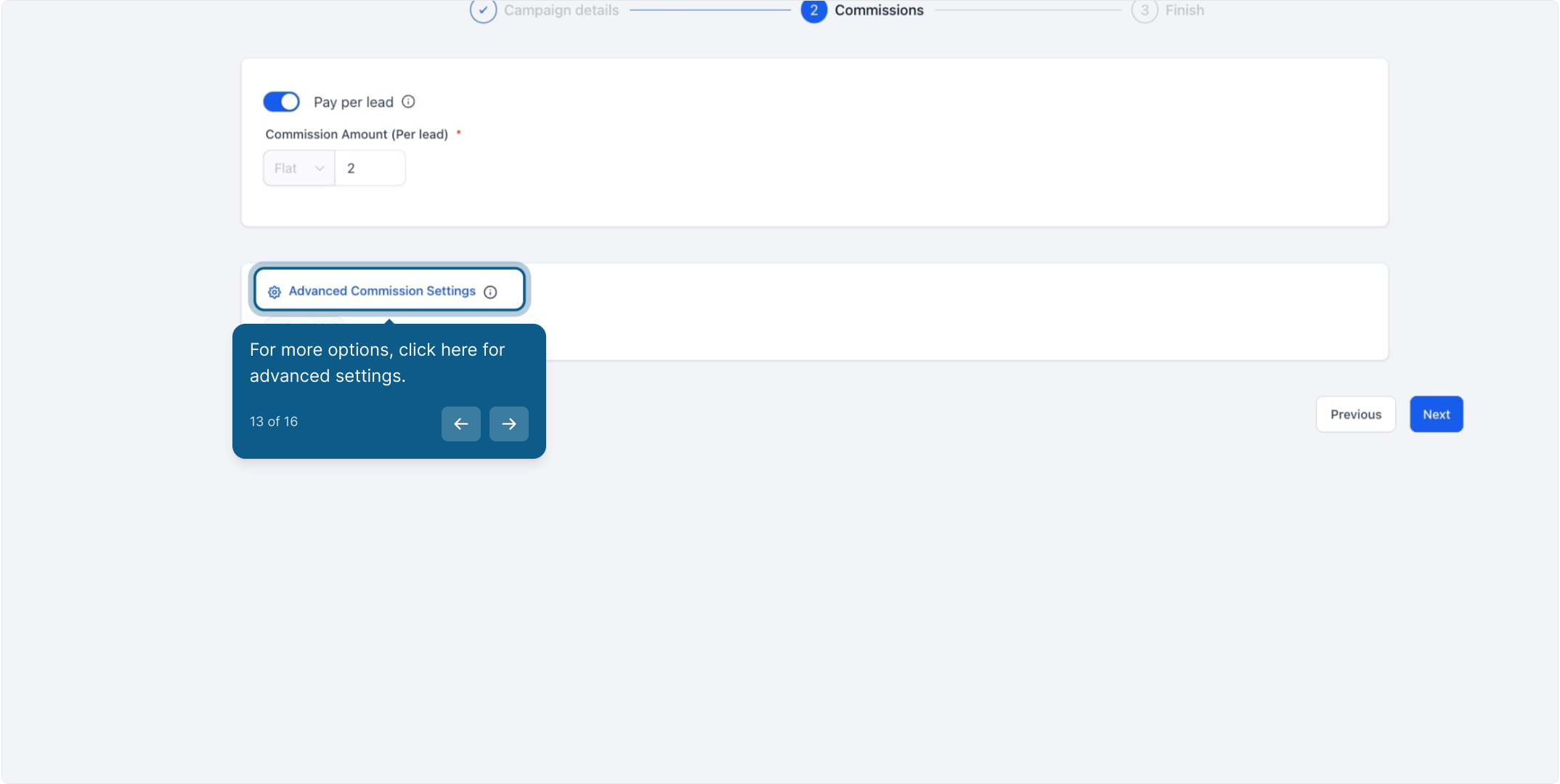This screenshot has width=1560, height=784.
Task: Go to the Campaign details step
Action: pyautogui.click(x=545, y=10)
